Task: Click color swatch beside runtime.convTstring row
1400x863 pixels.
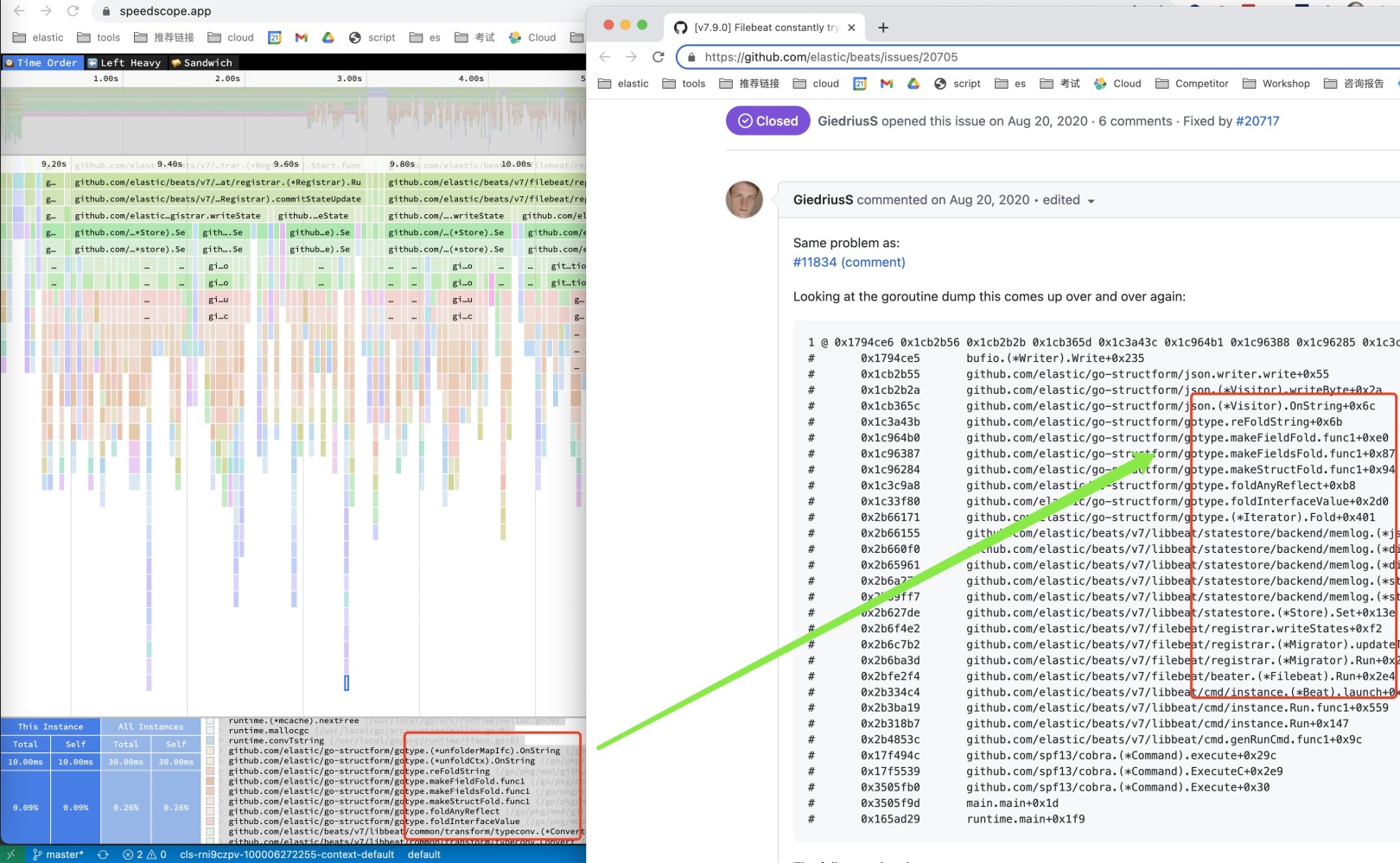Action: [x=210, y=740]
